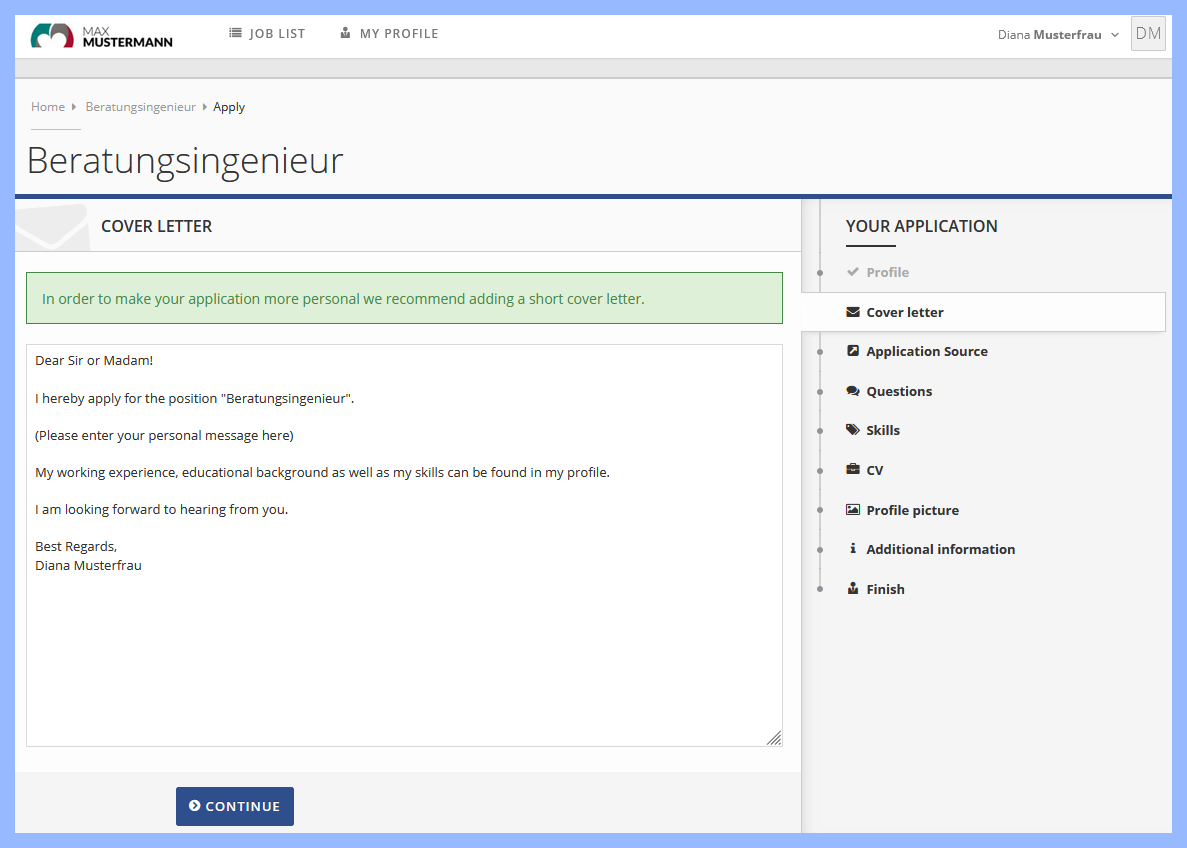Click the DM avatar in the top right
The image size is (1187, 848).
[x=1147, y=33]
